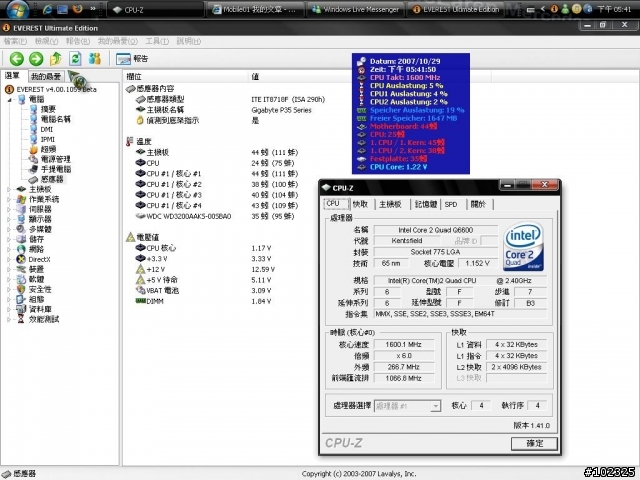
Task: Switch to Mobile01 browser taskbar item
Action: 256,9
